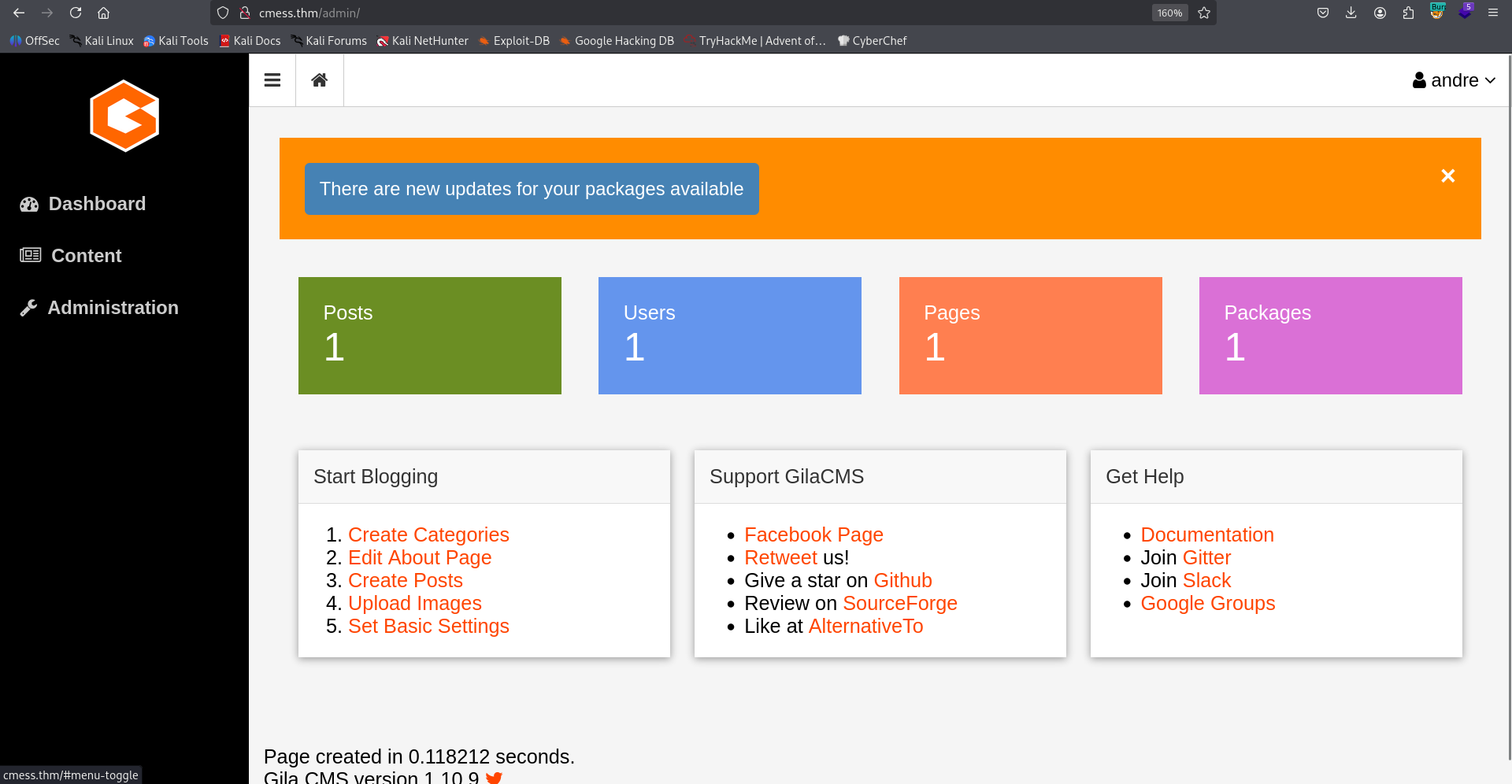This screenshot has height=784, width=1512.
Task: Click the browser back arrow
Action: [19, 13]
